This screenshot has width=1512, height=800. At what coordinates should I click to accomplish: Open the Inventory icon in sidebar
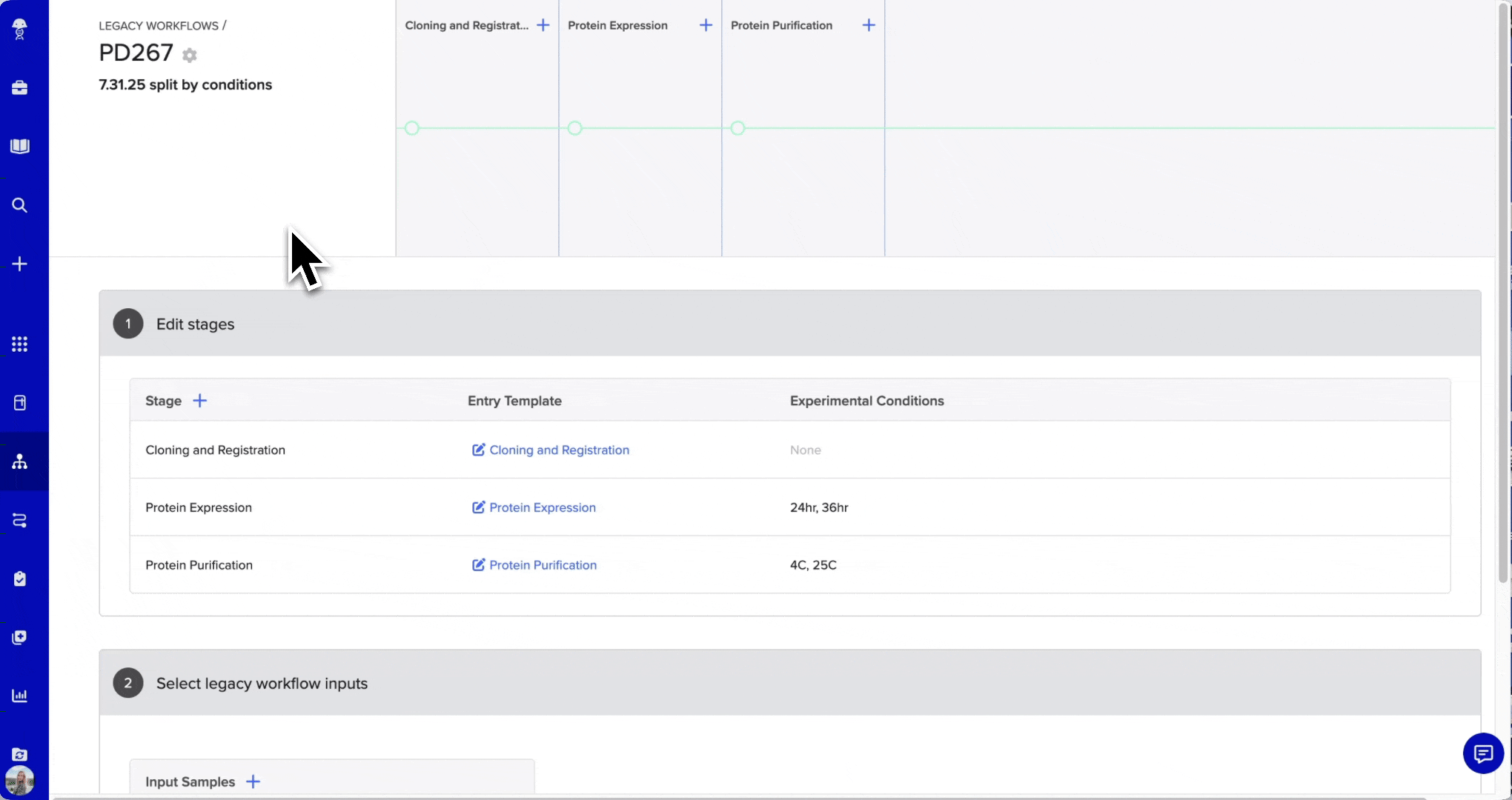pos(20,403)
